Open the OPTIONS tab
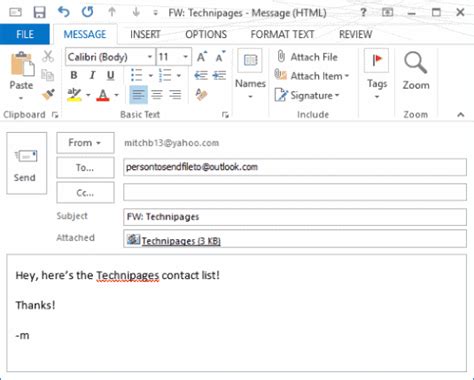 click(x=206, y=34)
